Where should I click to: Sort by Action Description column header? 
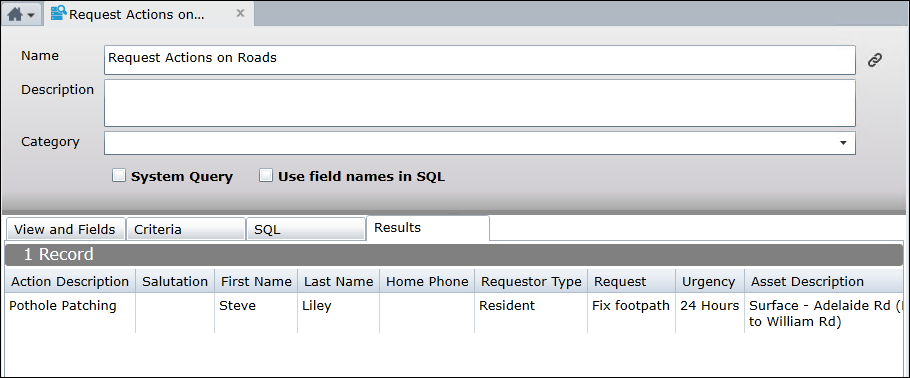click(x=70, y=282)
